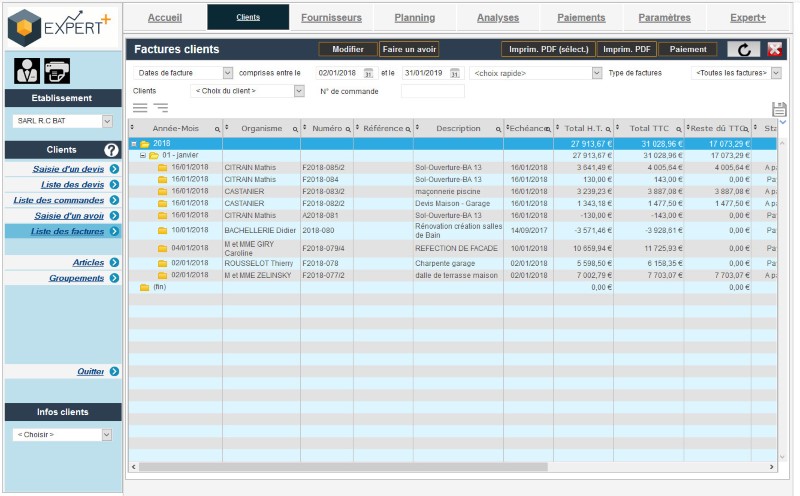Click the collapse-all rows lines icon
The image size is (800, 496).
click(x=140, y=108)
